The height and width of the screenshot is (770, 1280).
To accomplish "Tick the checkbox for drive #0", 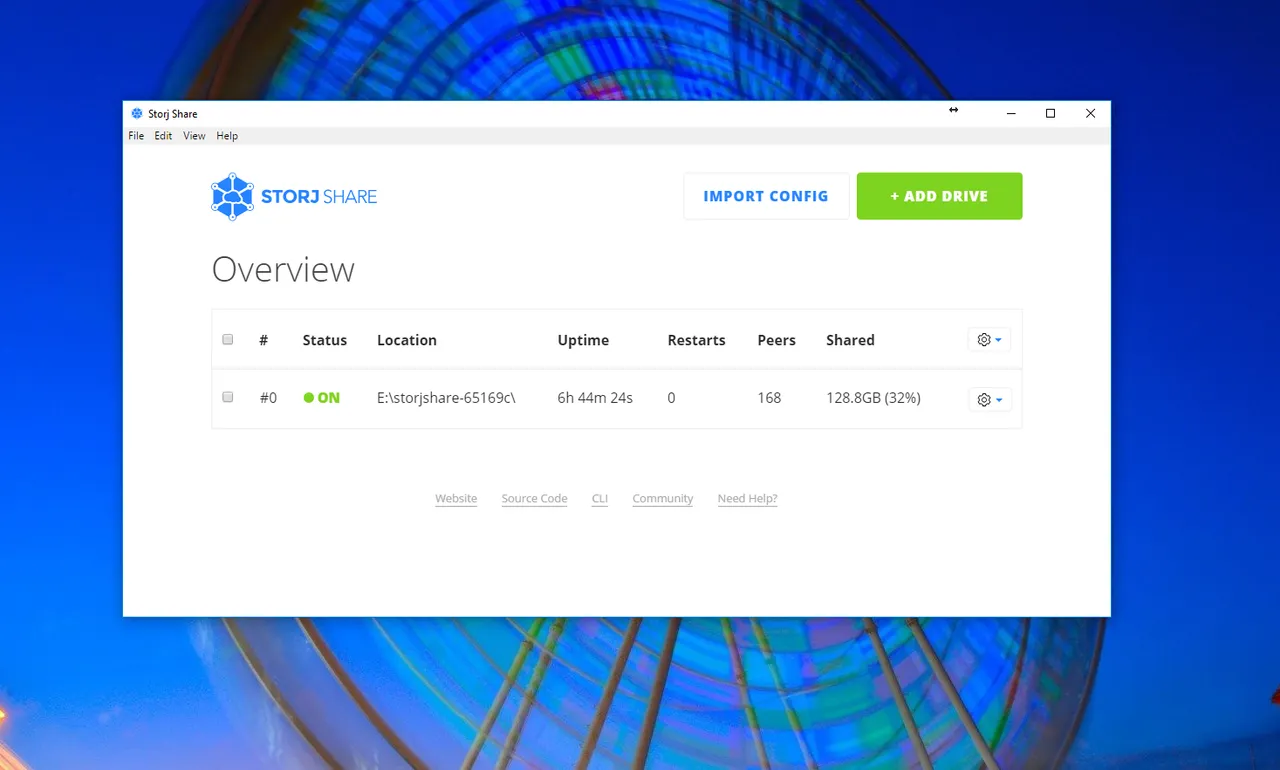I will click(228, 397).
